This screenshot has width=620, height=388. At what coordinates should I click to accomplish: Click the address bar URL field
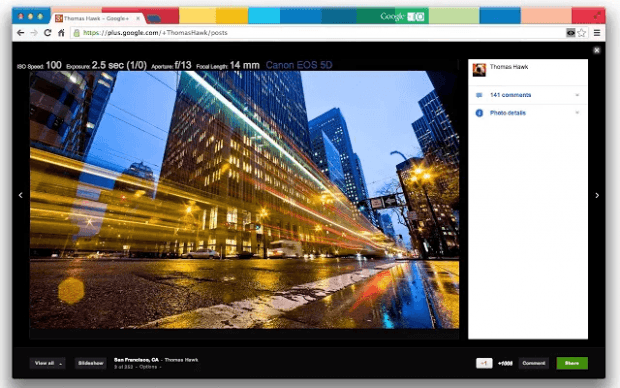[x=316, y=33]
